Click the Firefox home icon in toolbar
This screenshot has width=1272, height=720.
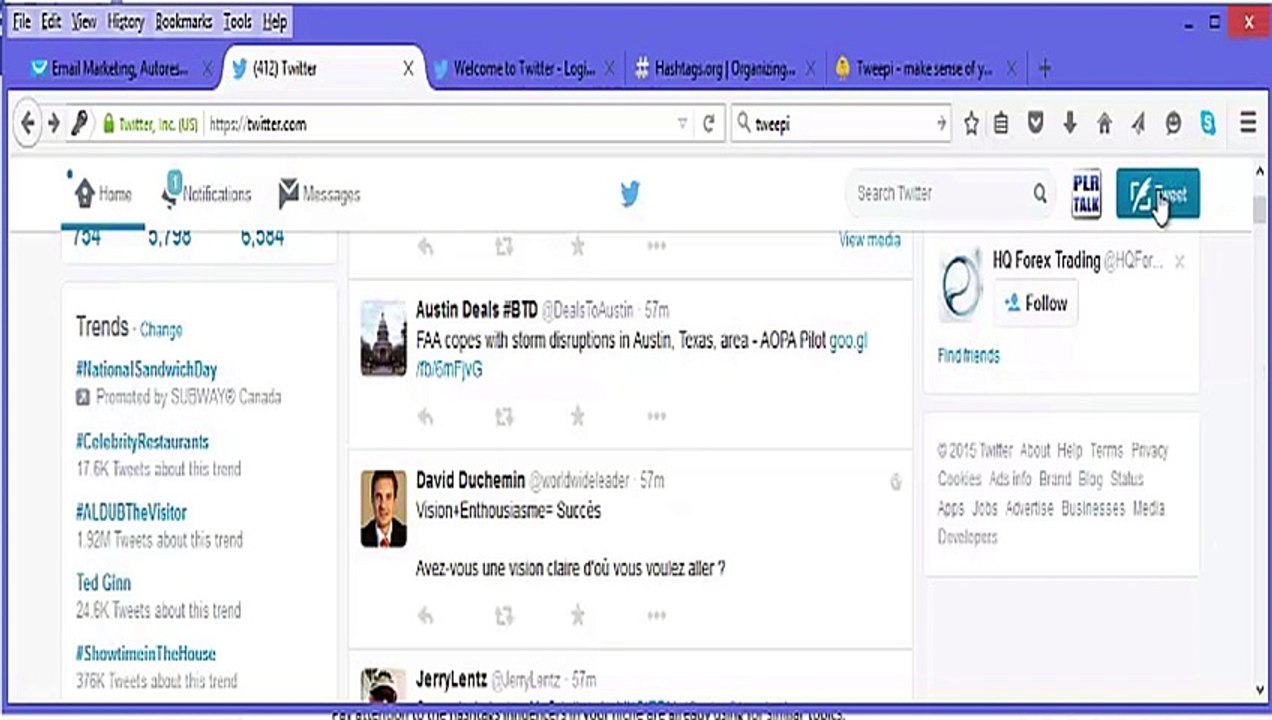1104,124
